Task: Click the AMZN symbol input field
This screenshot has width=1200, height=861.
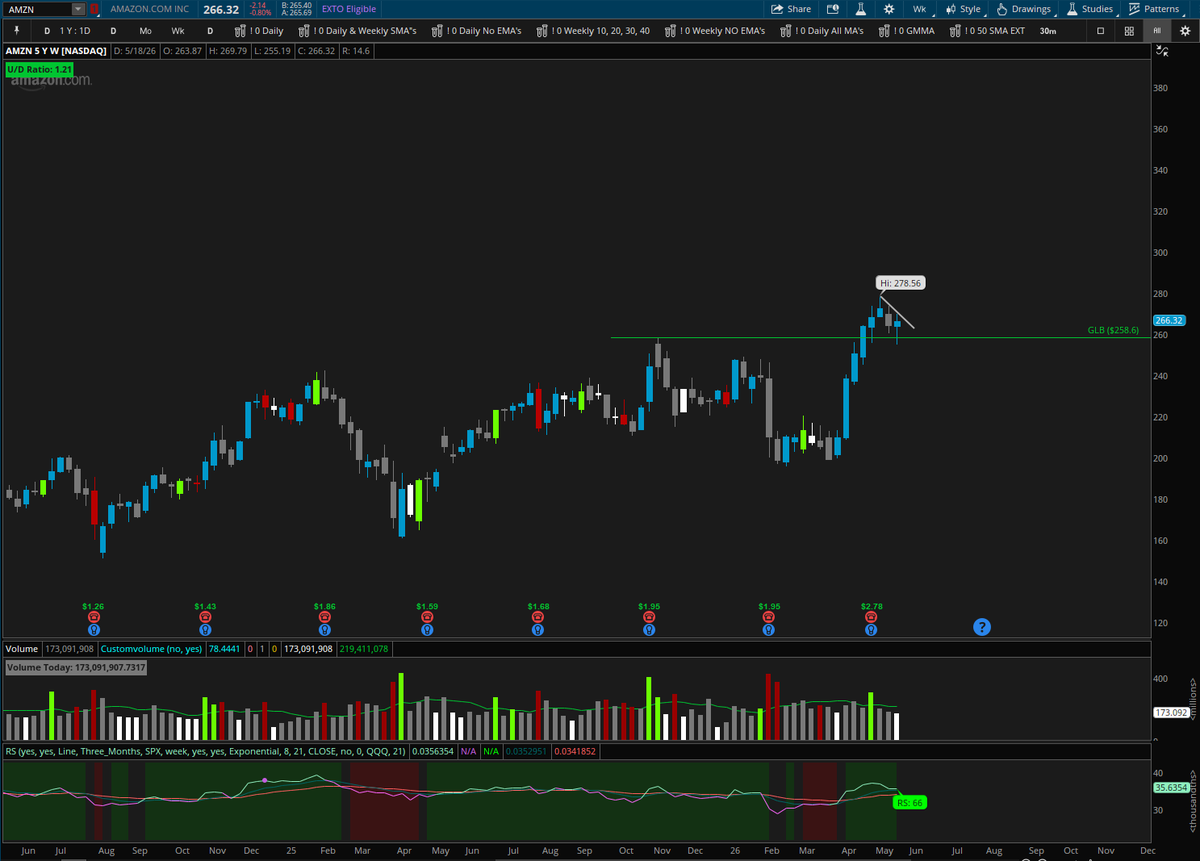Action: (x=38, y=9)
